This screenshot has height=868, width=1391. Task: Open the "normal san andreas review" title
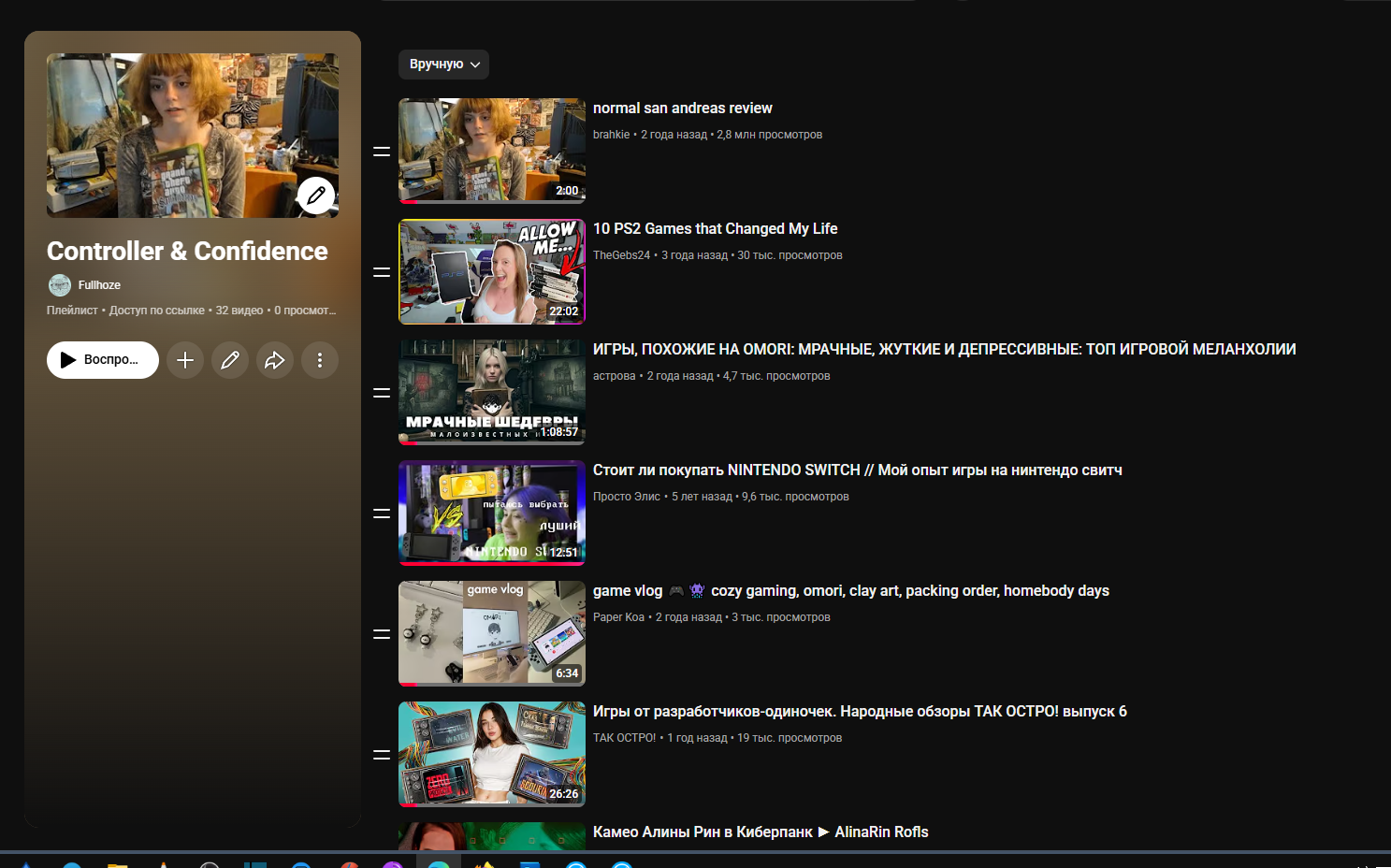(683, 108)
